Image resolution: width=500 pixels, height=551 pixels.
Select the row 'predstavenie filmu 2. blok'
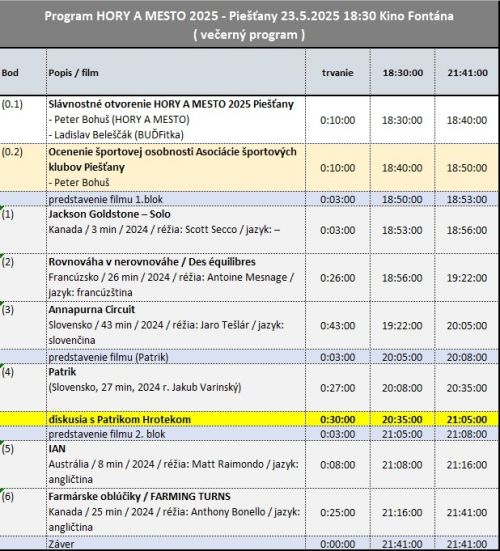click(x=250, y=434)
